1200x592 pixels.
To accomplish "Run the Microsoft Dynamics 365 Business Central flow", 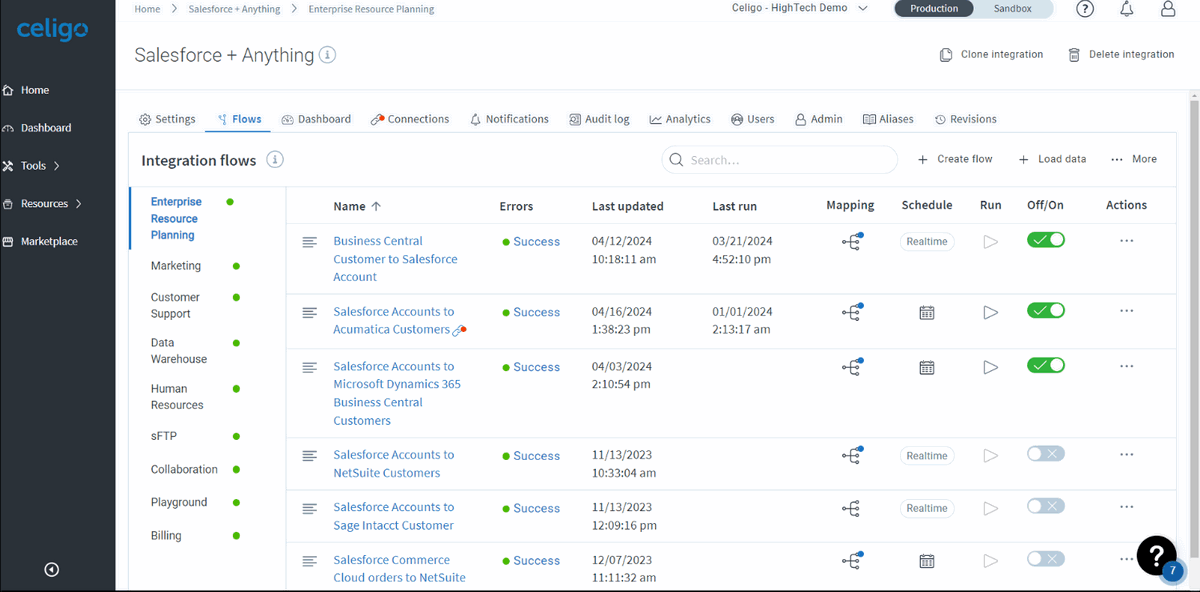I will pyautogui.click(x=990, y=367).
